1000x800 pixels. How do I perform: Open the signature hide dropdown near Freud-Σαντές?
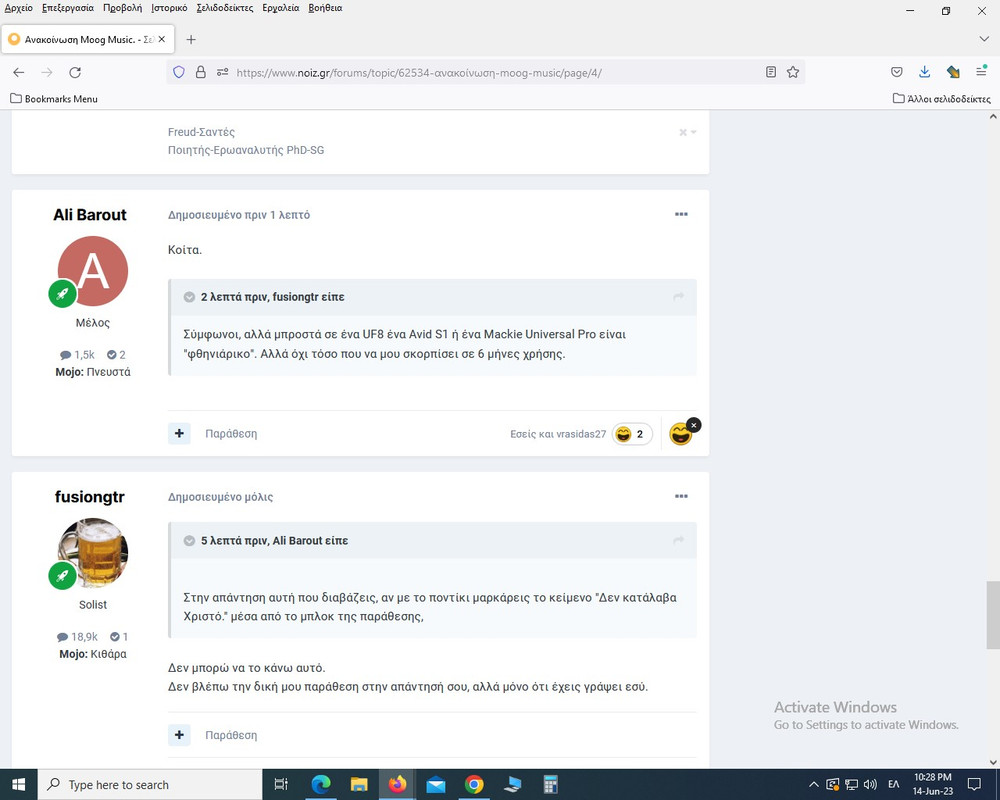(x=688, y=133)
